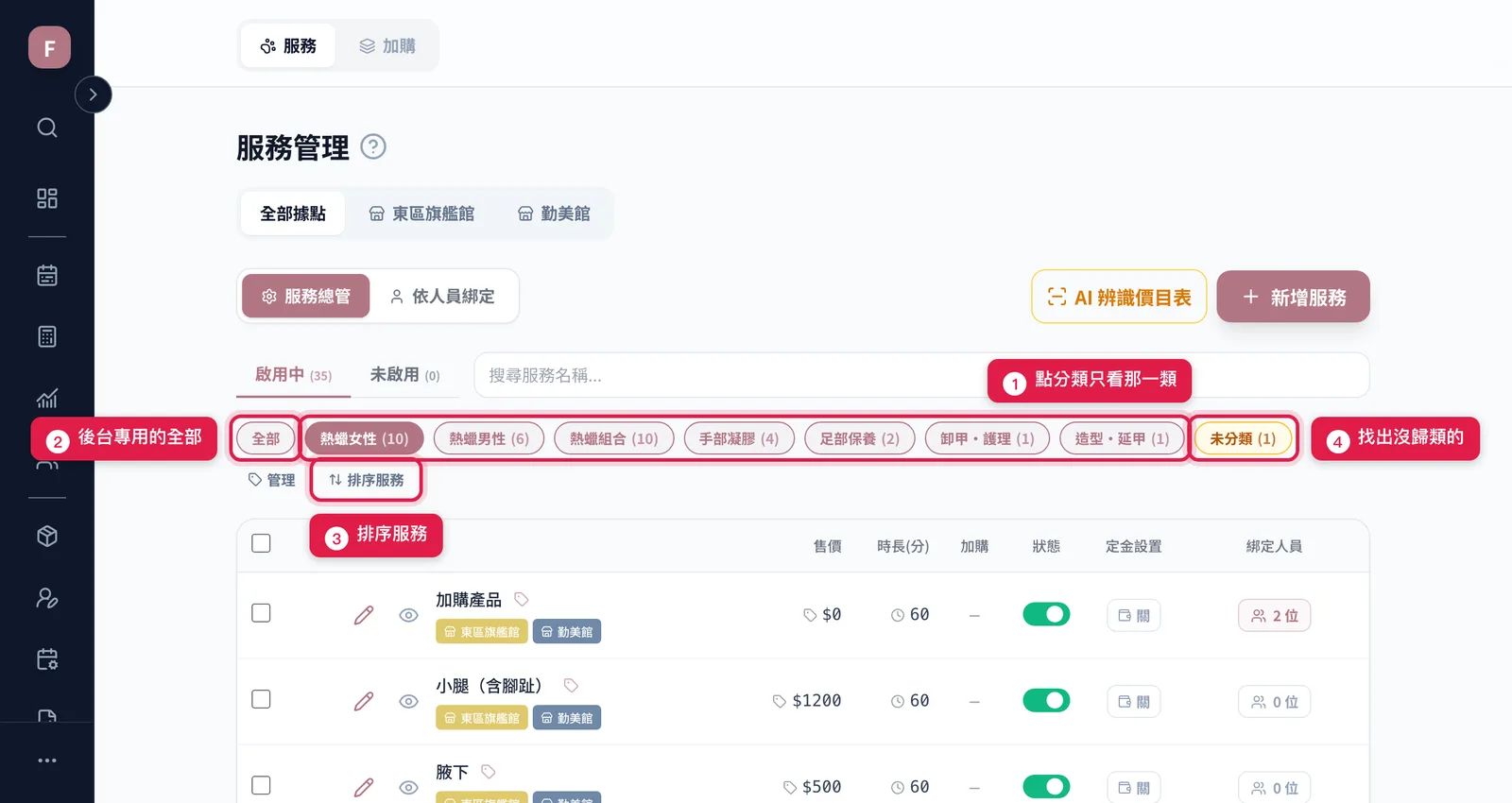Check the checkbox for 小腿（含腳趾） row
The image size is (1512, 803).
pos(262,699)
